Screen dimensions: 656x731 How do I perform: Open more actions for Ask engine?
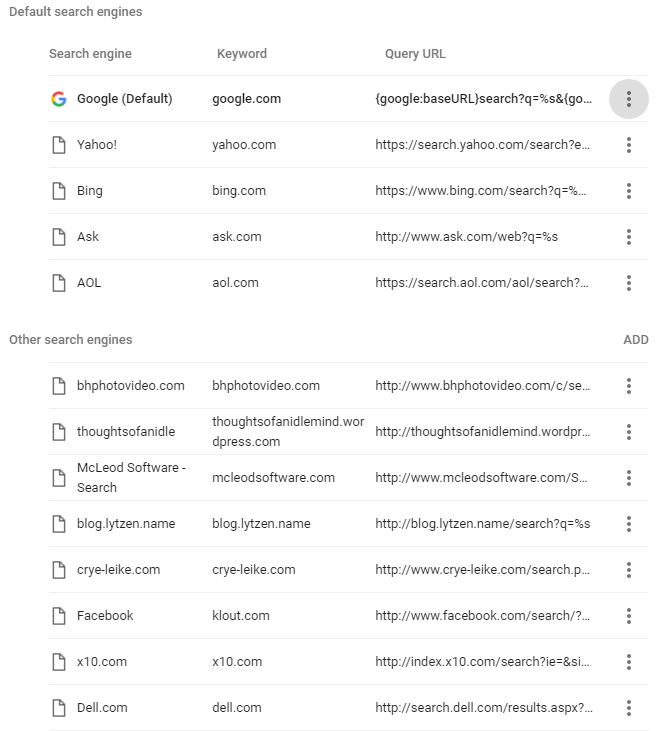[x=629, y=237]
